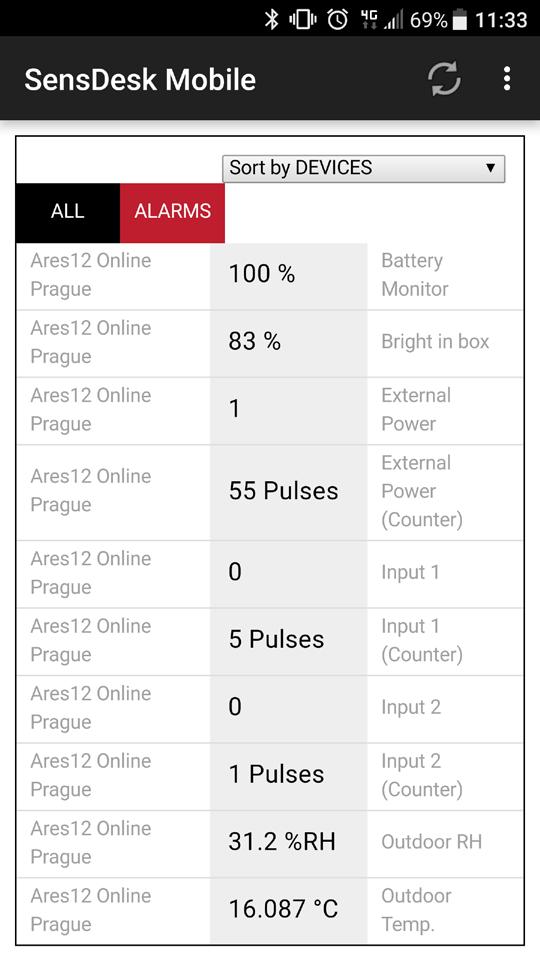Switch to the ALL tab
540x959 pixels.
tap(68, 212)
